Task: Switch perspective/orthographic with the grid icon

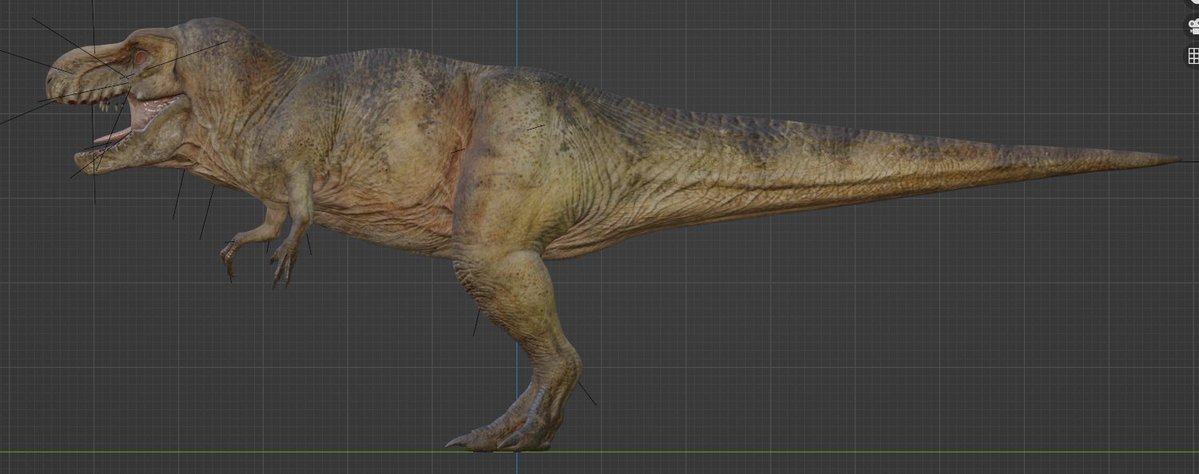Action: pos(1193,56)
